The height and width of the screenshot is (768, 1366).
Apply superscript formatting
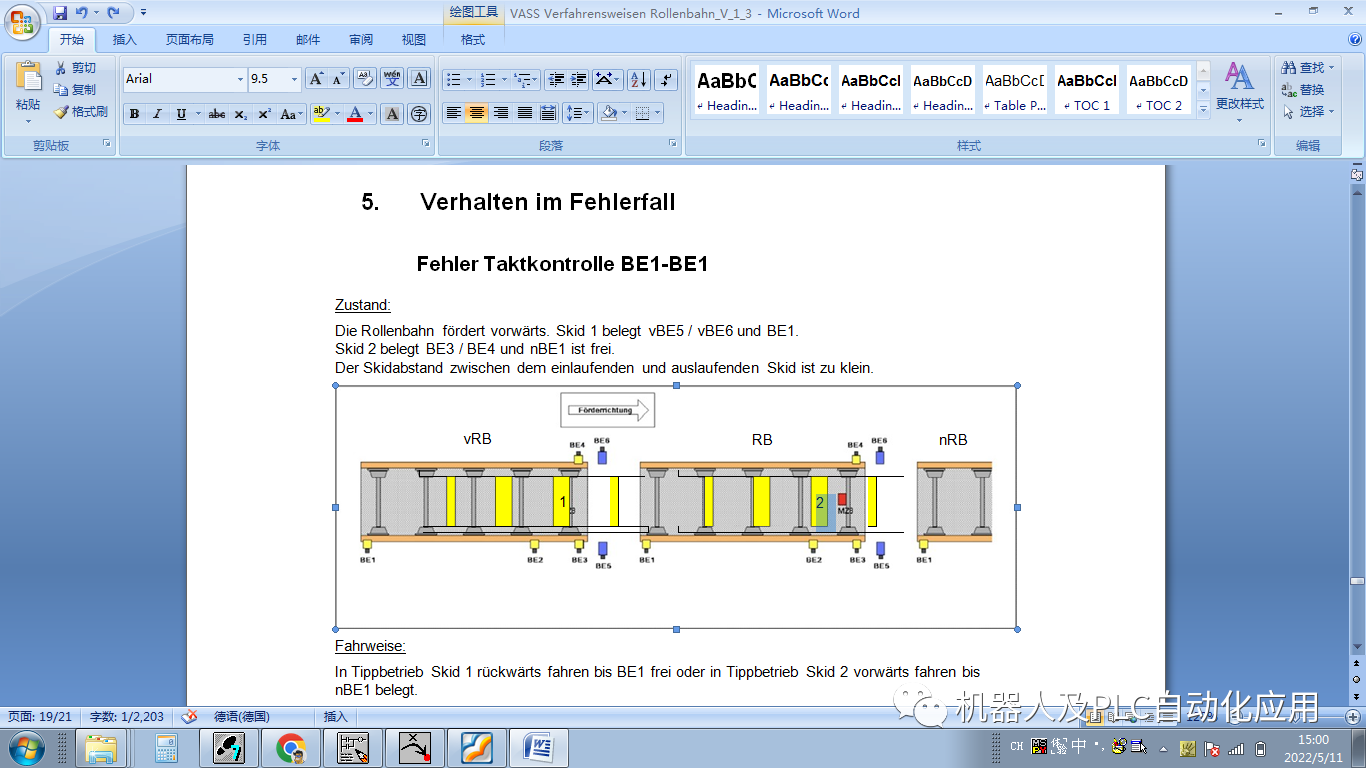pos(264,114)
